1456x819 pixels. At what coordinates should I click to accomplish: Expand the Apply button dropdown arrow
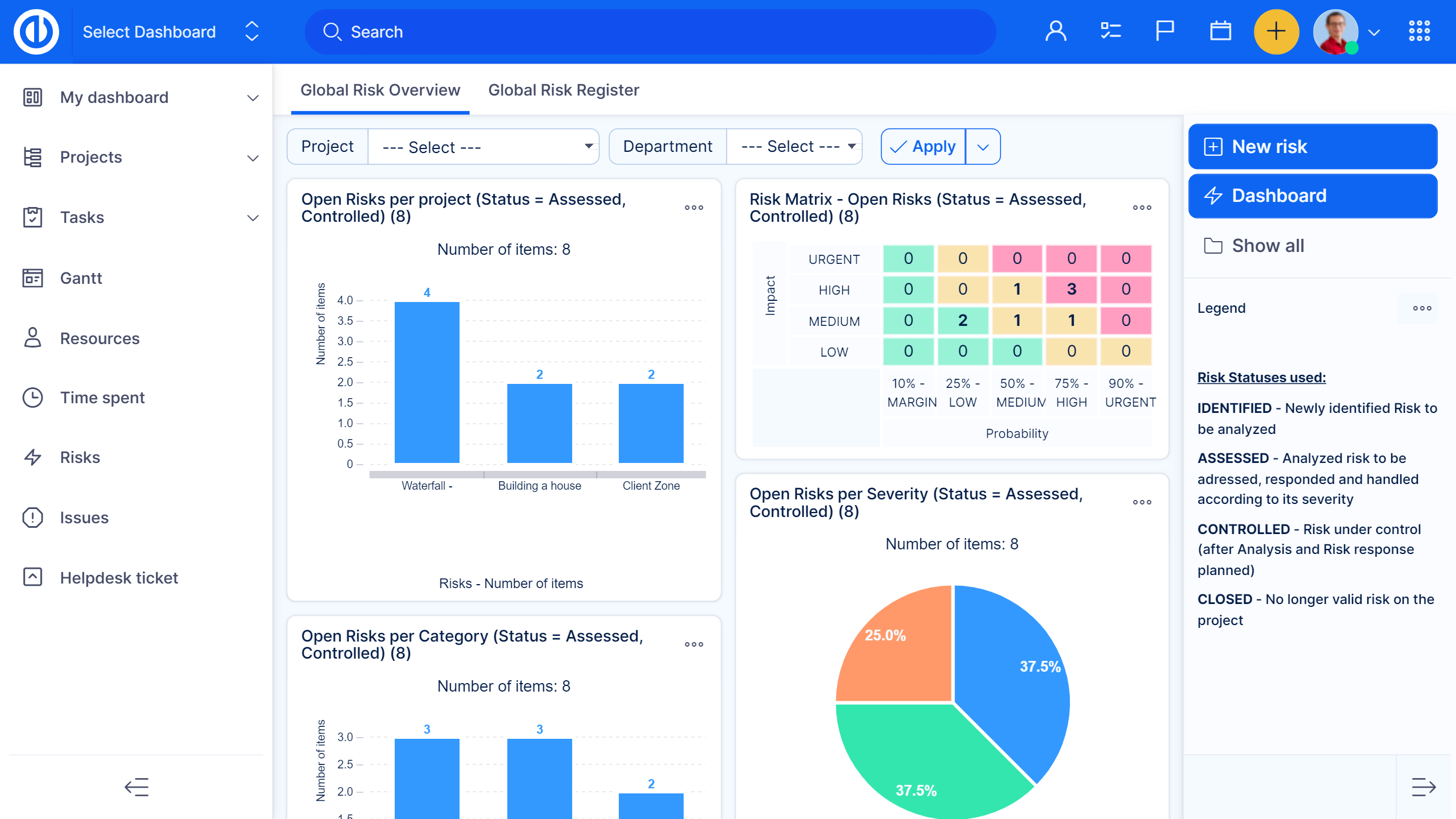(x=983, y=146)
